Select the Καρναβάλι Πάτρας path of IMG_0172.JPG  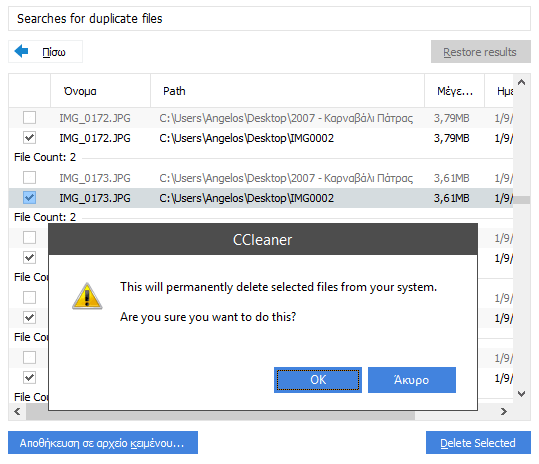pos(286,118)
